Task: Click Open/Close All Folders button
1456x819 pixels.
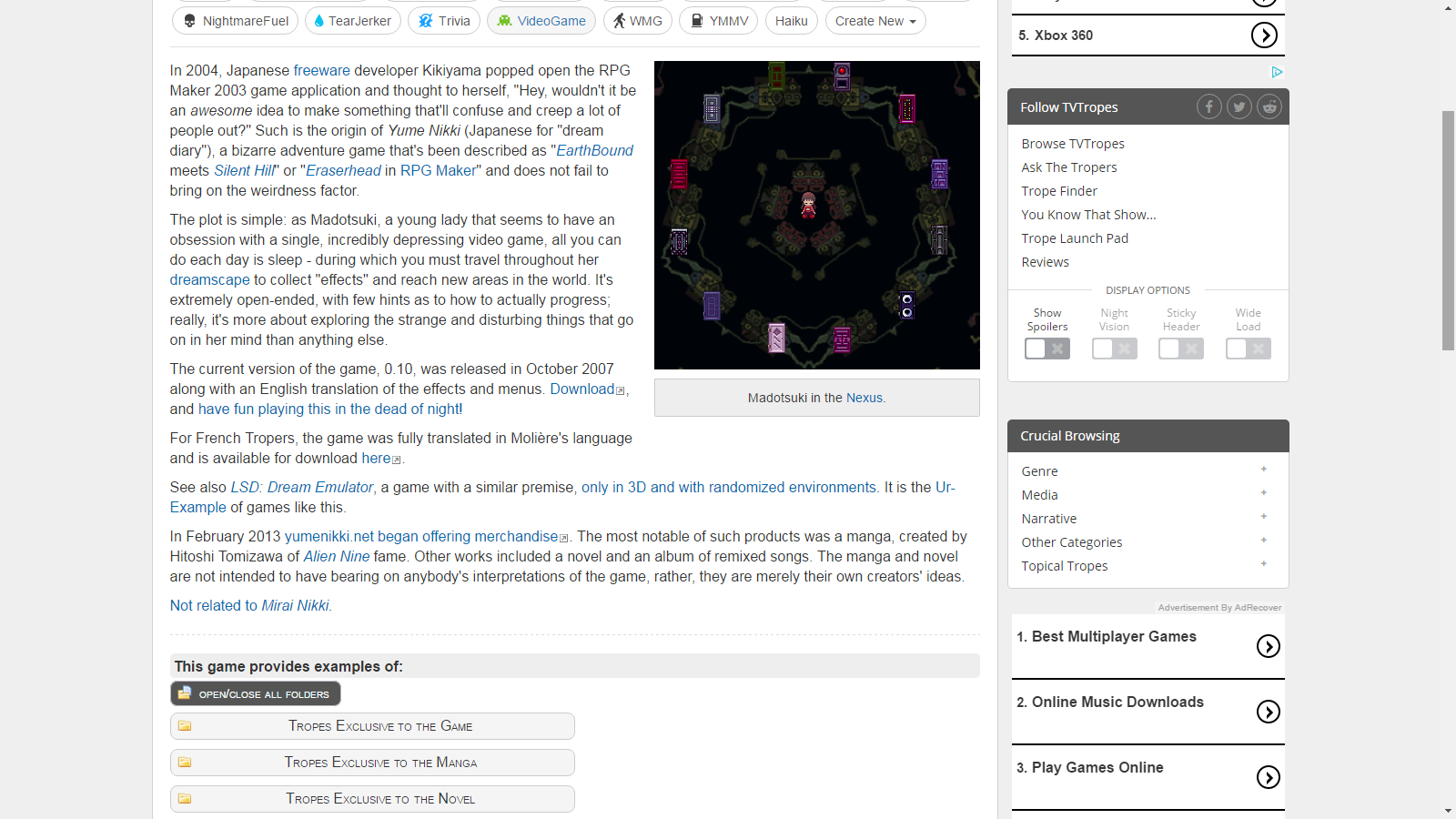Action: pos(256,693)
